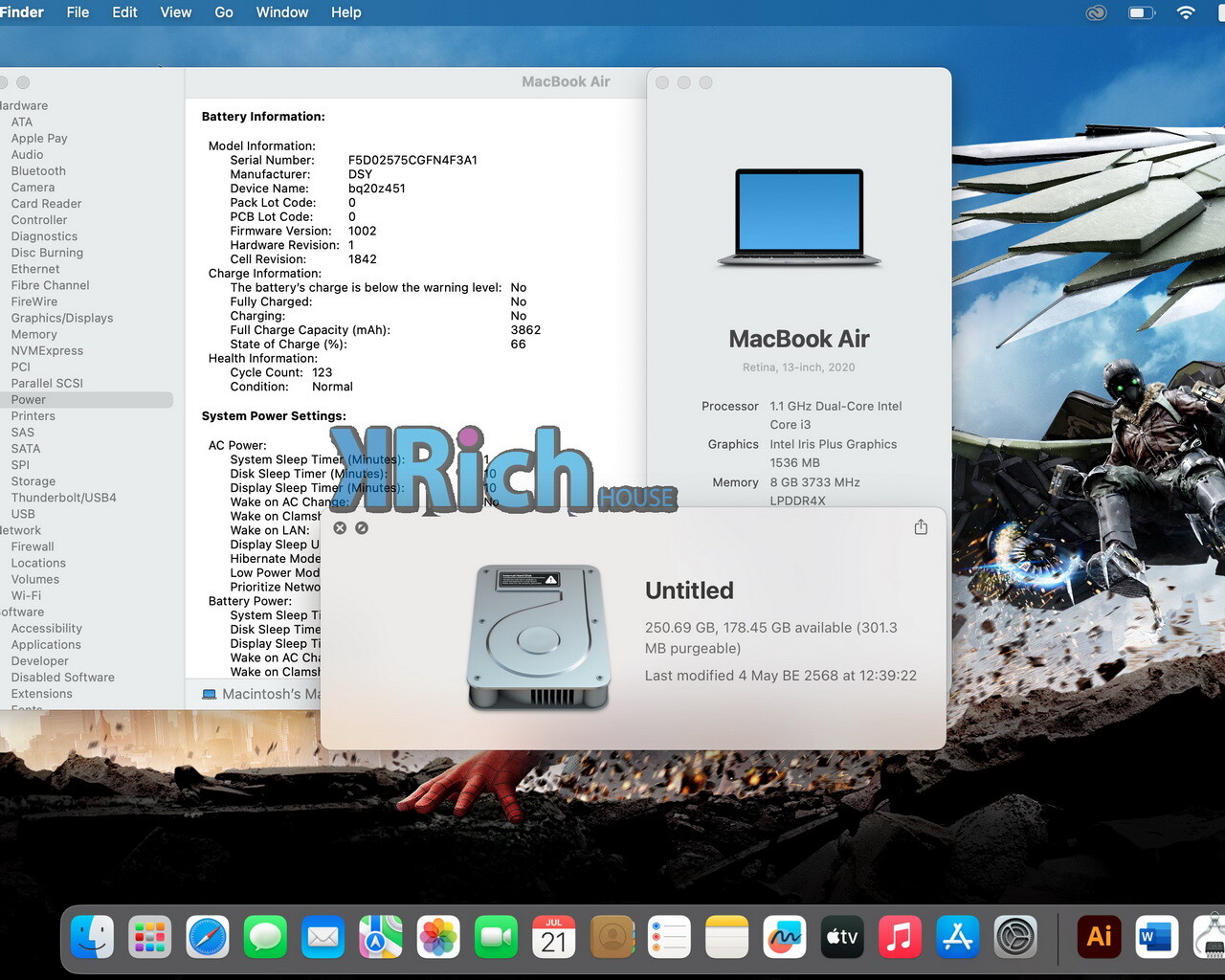1225x980 pixels.
Task: Open the Finder menu
Action: (x=22, y=12)
